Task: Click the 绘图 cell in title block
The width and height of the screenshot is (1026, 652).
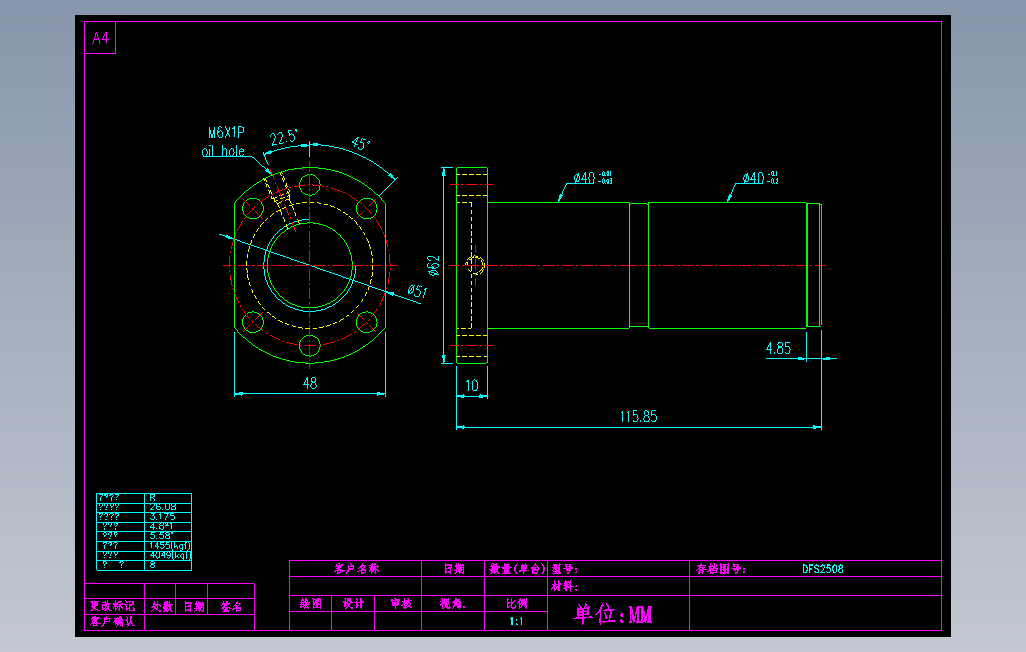Action: tap(311, 604)
